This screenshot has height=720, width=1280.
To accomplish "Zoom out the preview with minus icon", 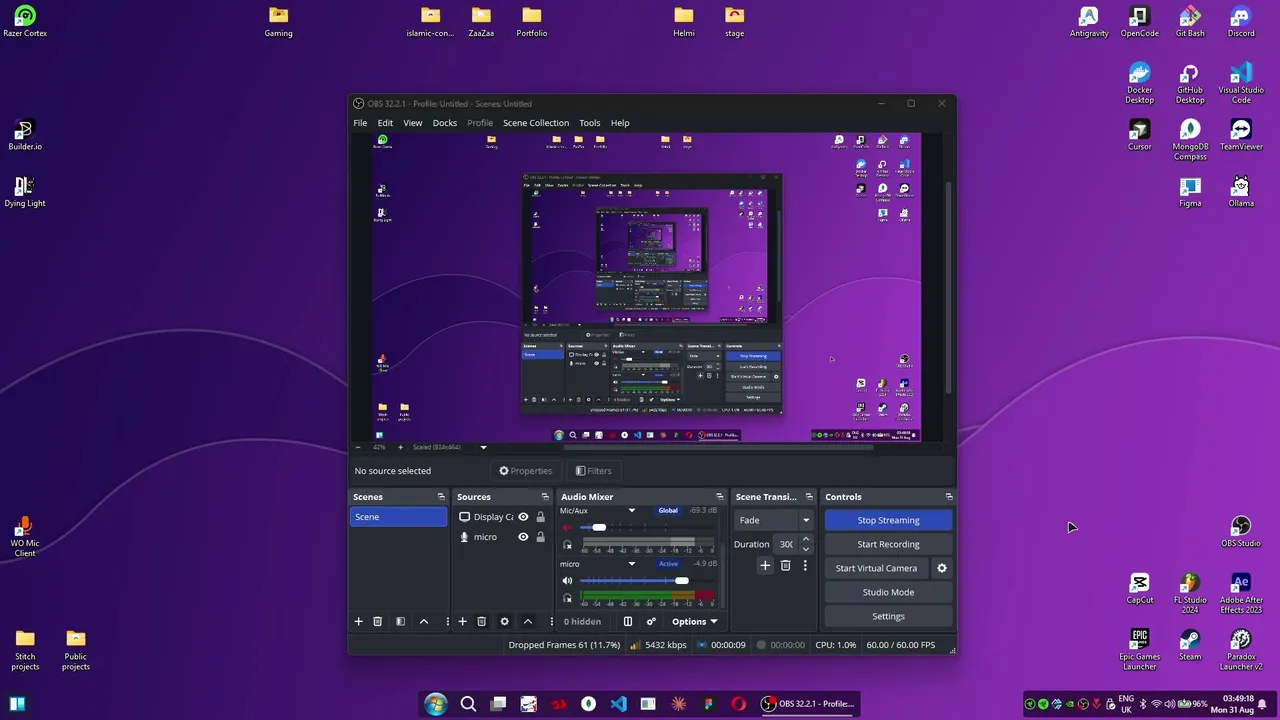I will (358, 447).
